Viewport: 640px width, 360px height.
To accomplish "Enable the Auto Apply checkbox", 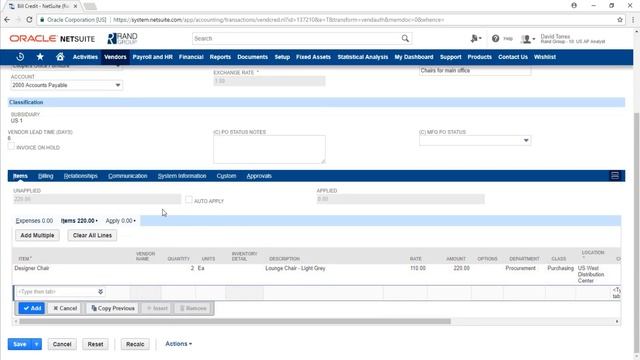I will tap(189, 200).
